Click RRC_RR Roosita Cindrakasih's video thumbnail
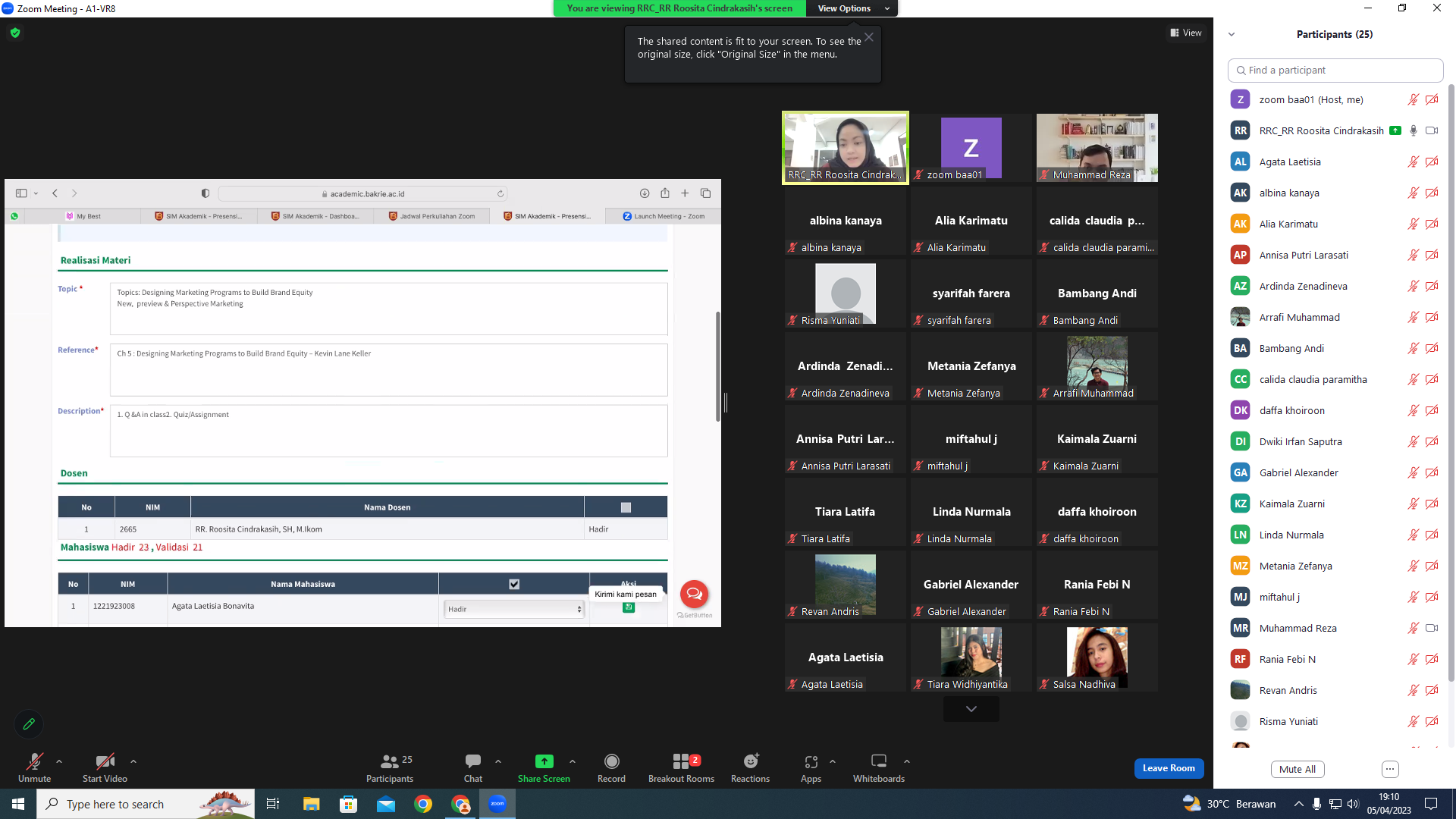The image size is (1456, 819). 846,148
